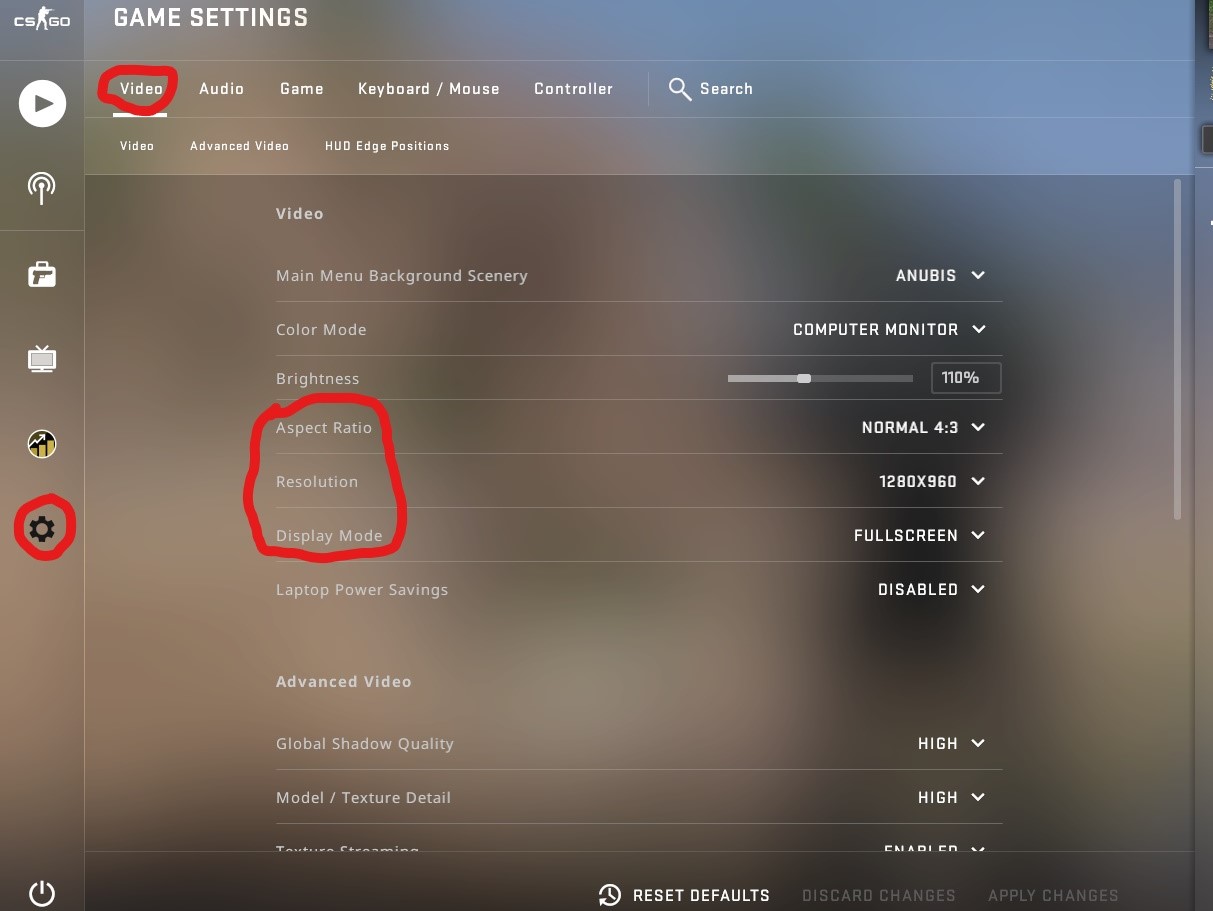Open the Watch TV icon in sidebar
1213x911 pixels.
click(42, 358)
